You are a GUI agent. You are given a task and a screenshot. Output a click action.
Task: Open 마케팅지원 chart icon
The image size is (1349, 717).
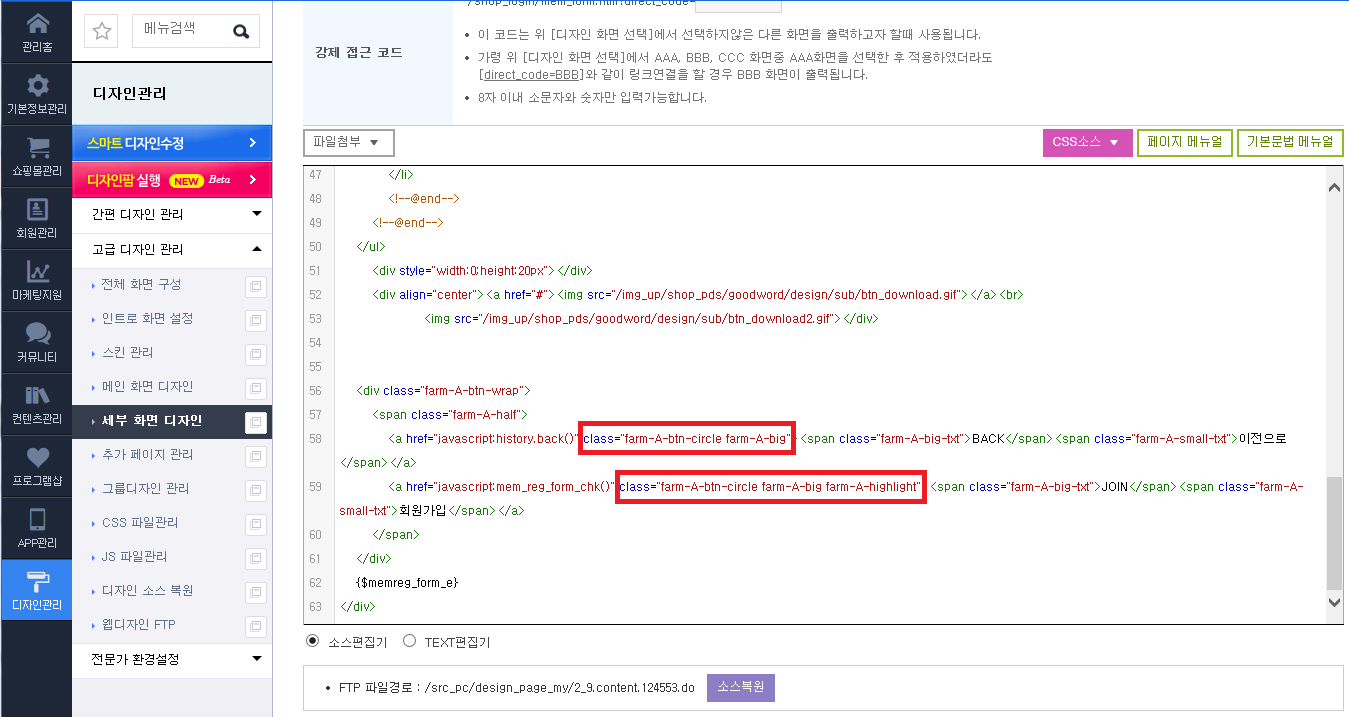[x=37, y=272]
